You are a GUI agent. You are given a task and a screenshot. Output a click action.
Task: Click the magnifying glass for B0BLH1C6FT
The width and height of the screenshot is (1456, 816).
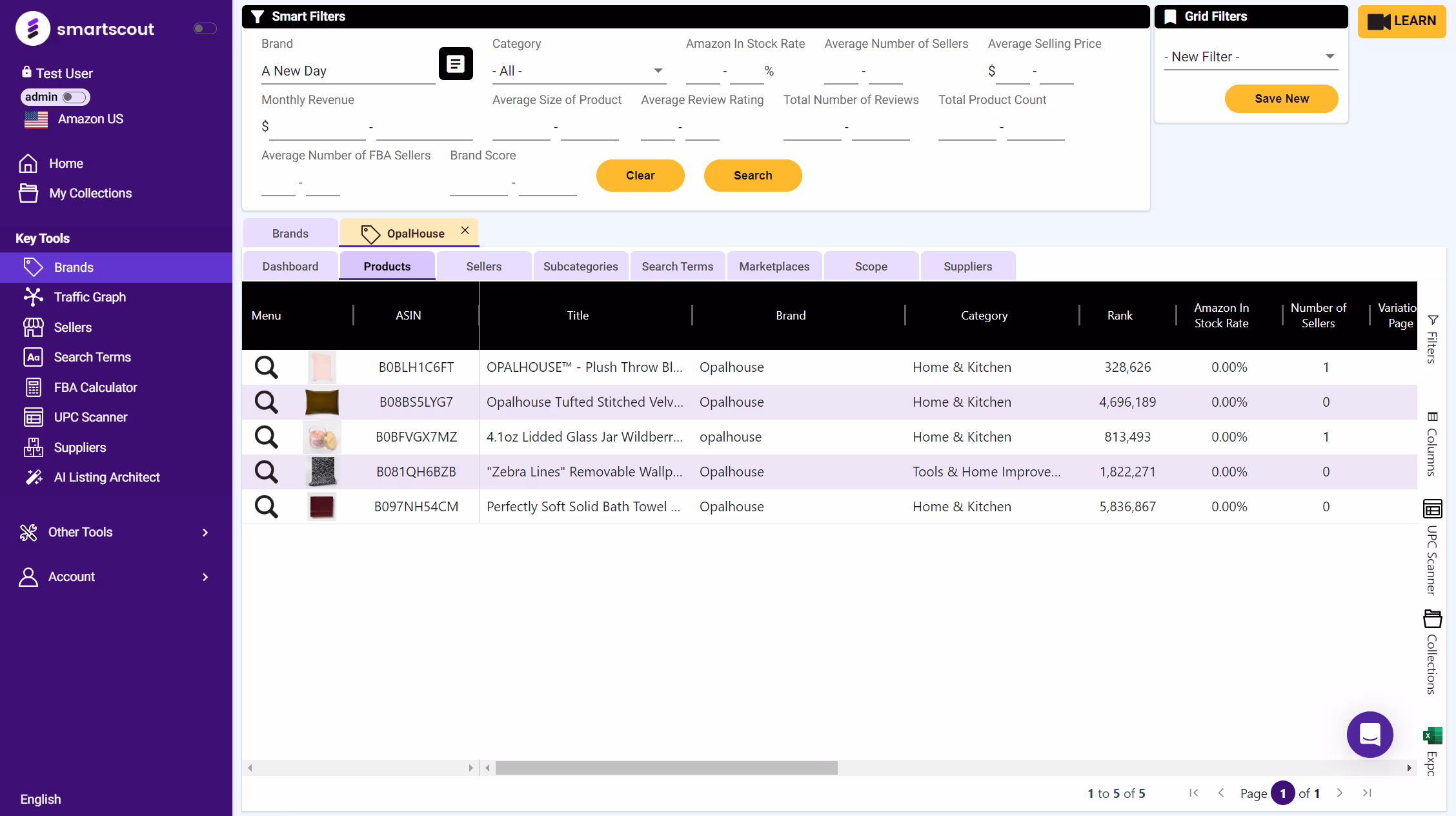pyautogui.click(x=265, y=367)
